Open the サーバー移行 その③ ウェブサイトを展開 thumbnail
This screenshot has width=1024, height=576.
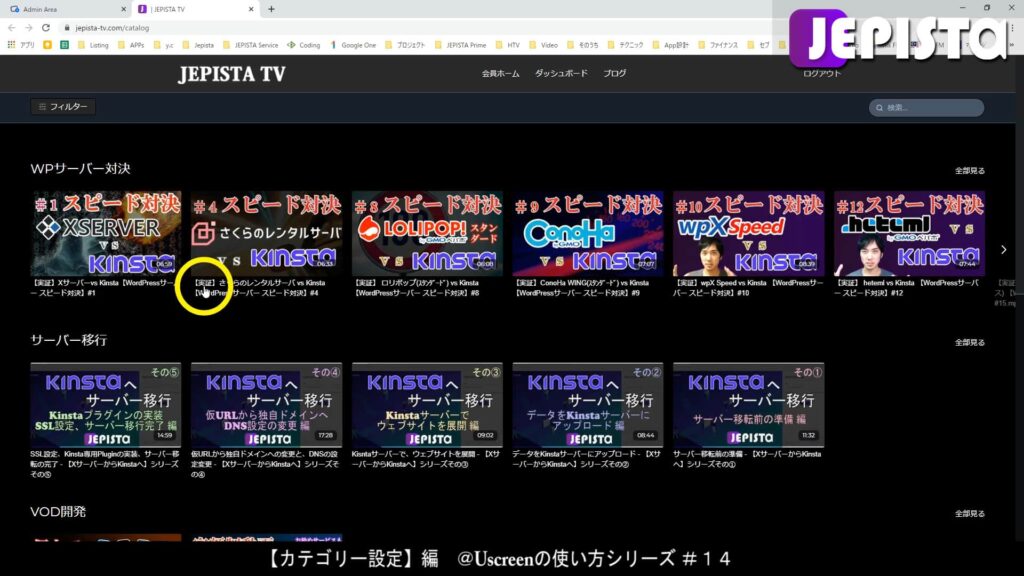tap(427, 405)
